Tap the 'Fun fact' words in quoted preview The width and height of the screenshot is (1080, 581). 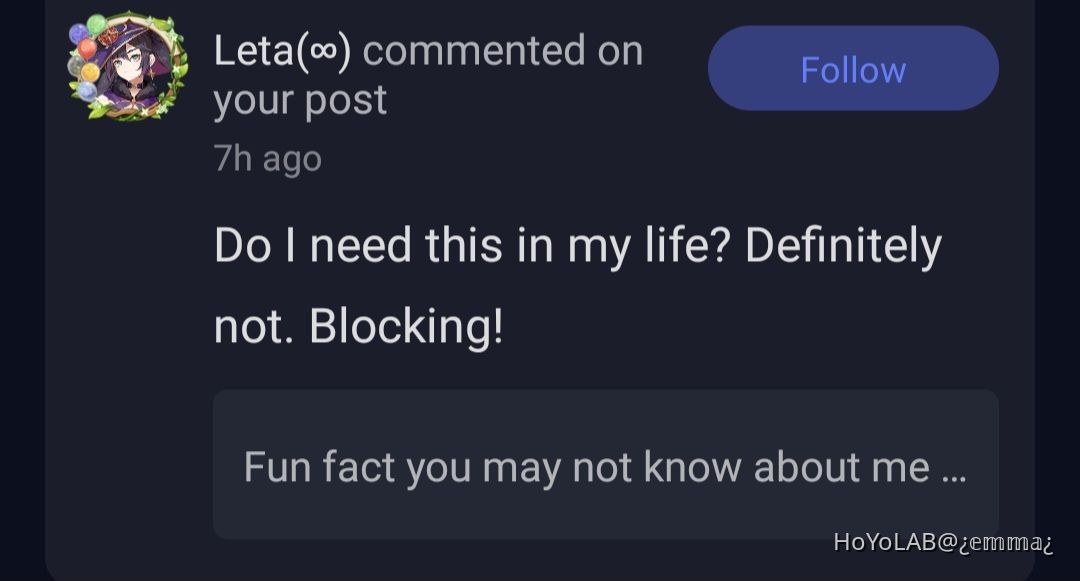coord(319,467)
